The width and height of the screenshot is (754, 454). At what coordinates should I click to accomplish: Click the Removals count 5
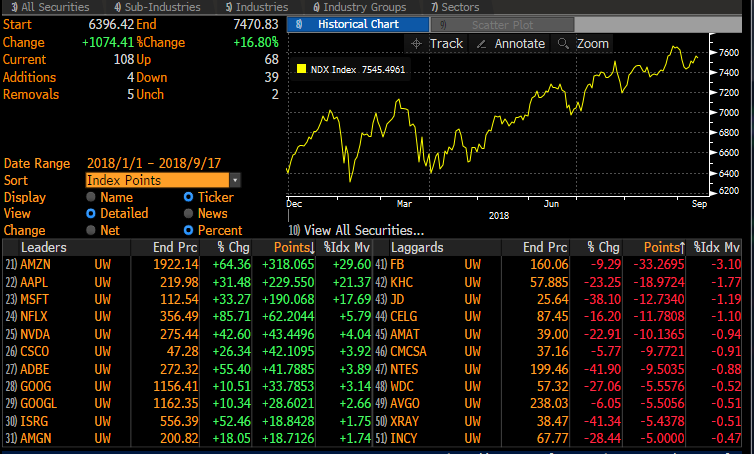130,94
